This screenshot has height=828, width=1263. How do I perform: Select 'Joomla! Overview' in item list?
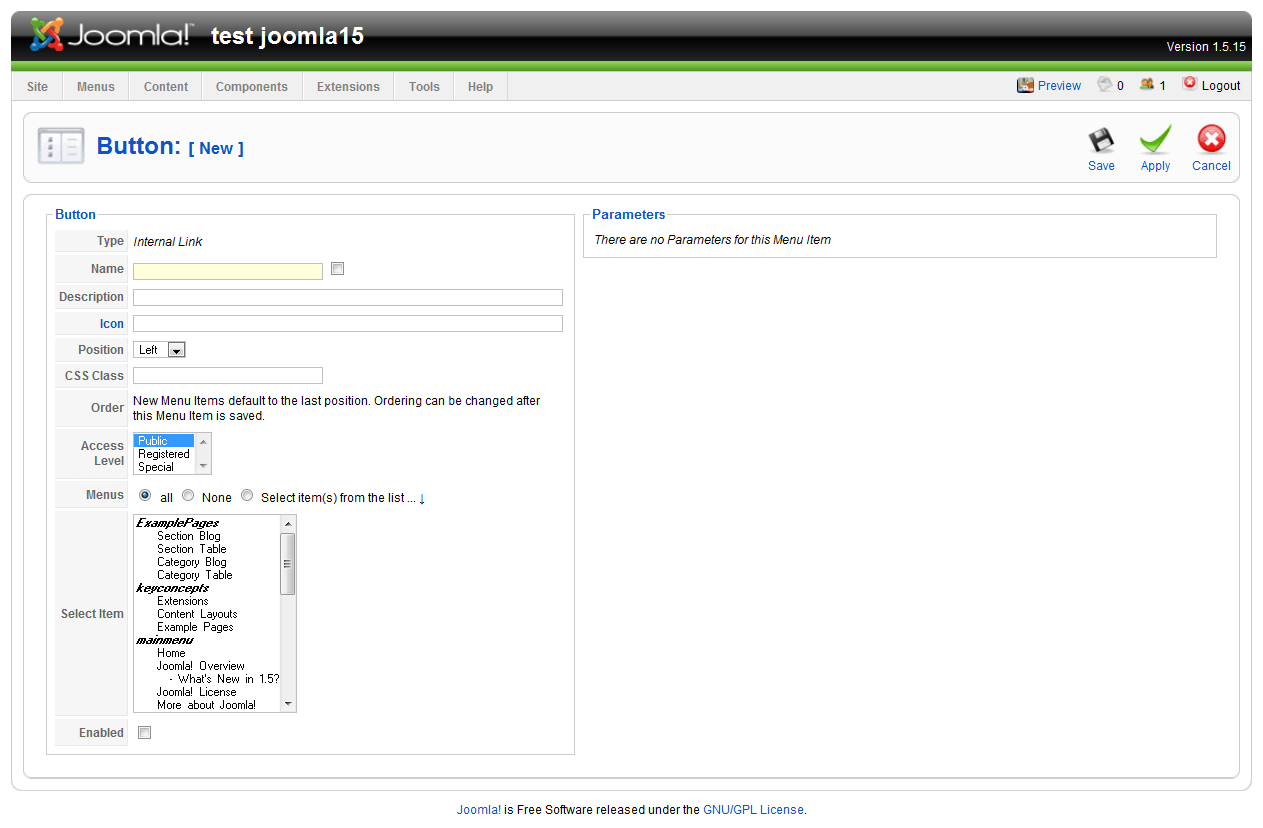(x=201, y=666)
